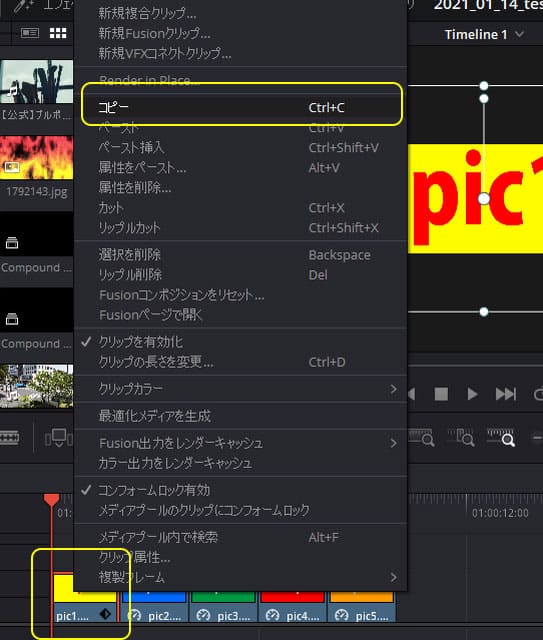Click pic1 clip keyframe diamond icon

[105, 614]
